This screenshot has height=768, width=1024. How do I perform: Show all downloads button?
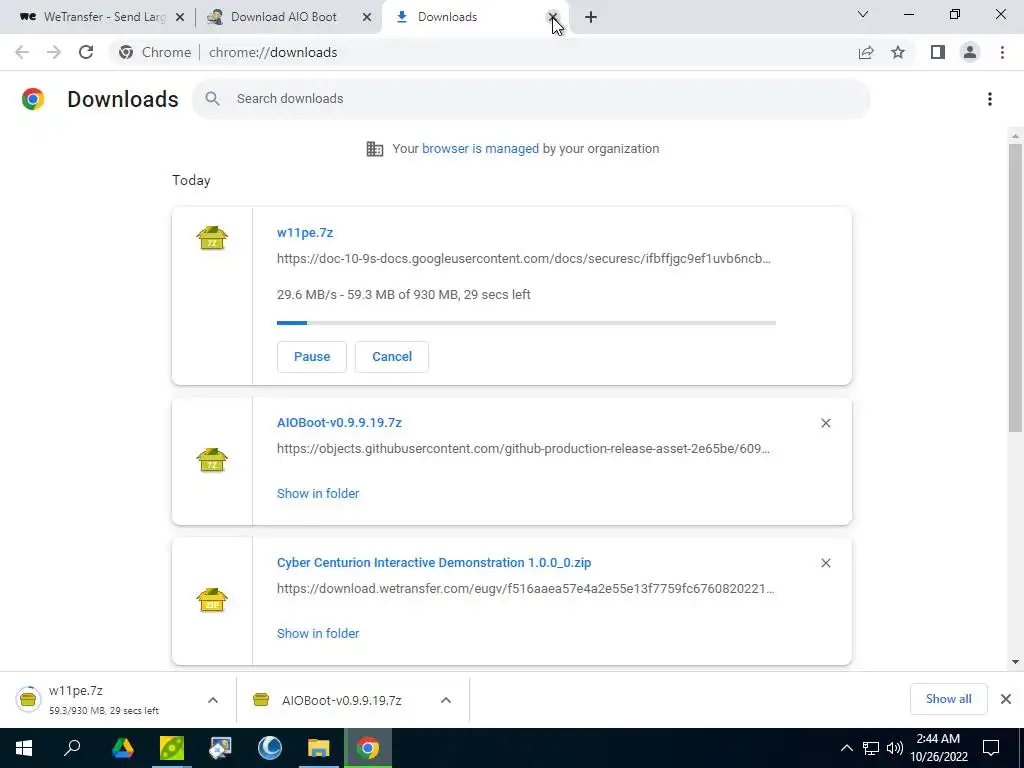click(x=948, y=699)
